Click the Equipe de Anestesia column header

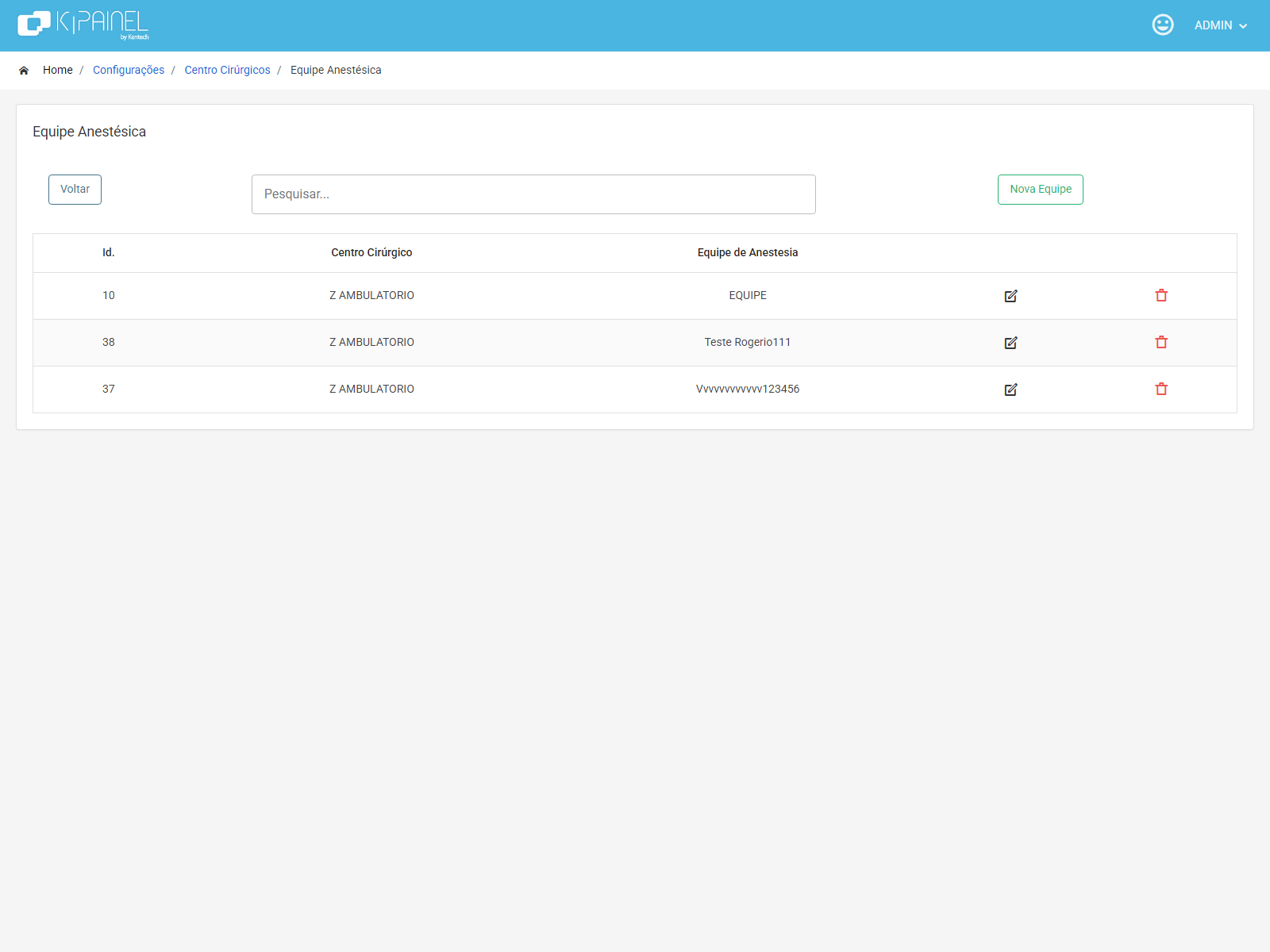point(748,252)
